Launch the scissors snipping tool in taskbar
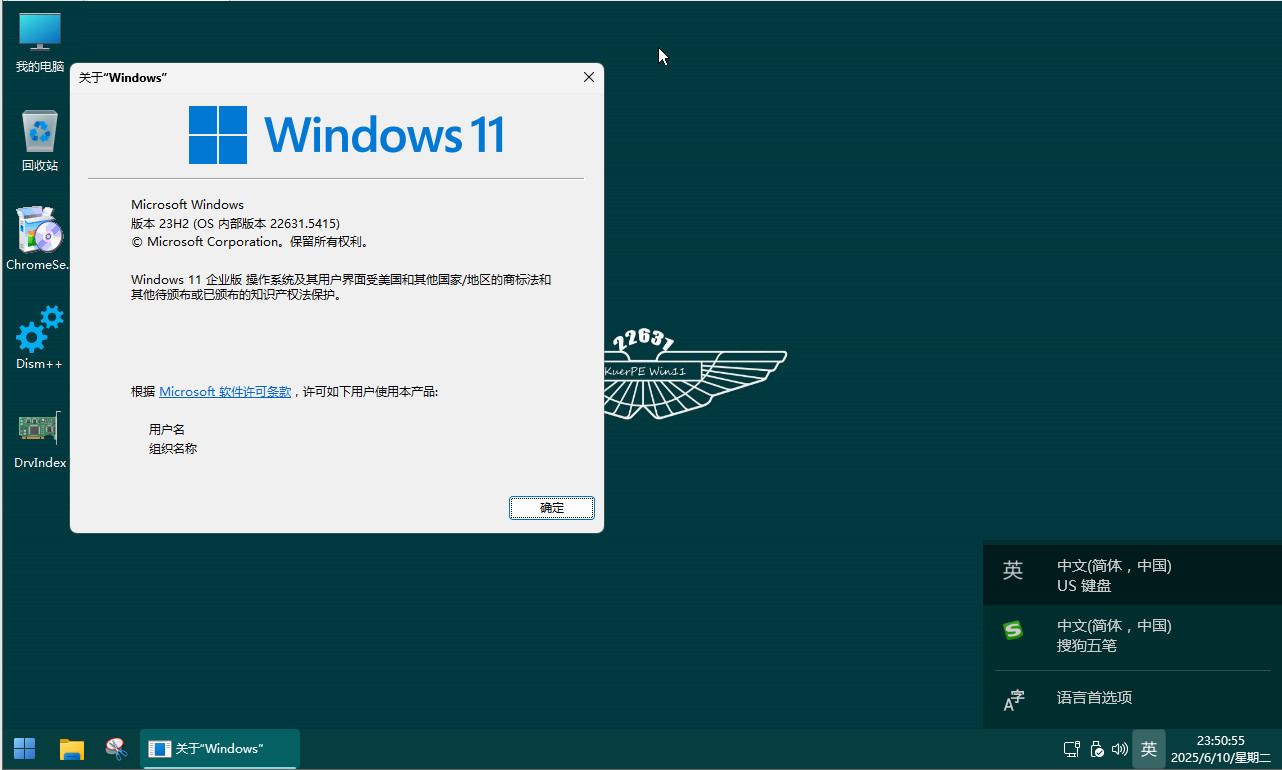 [116, 749]
